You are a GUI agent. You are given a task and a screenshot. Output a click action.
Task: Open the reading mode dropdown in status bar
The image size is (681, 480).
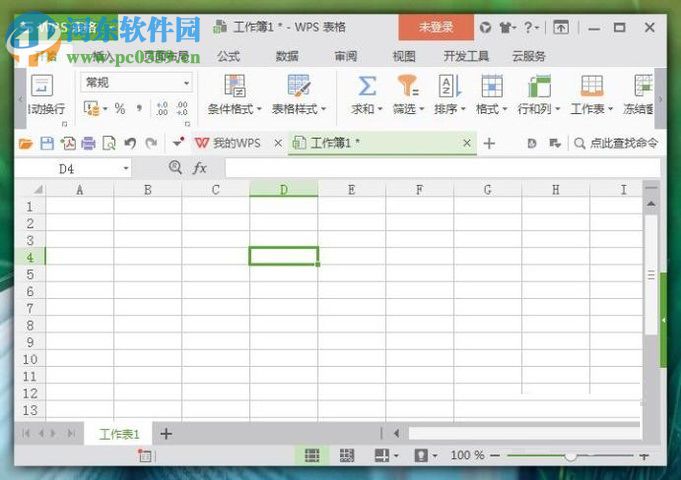(x=435, y=456)
